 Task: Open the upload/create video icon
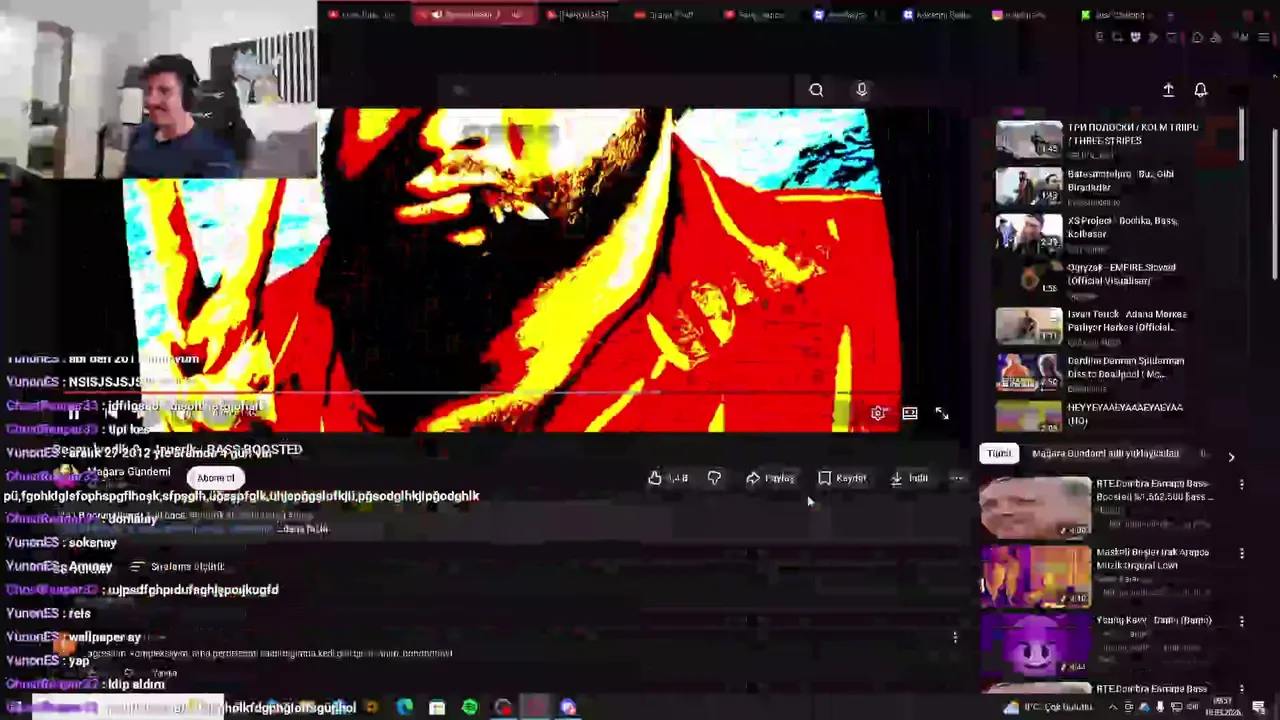pyautogui.click(x=1168, y=90)
